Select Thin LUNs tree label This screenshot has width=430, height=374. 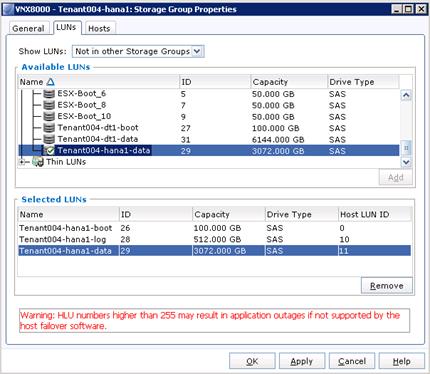66,162
